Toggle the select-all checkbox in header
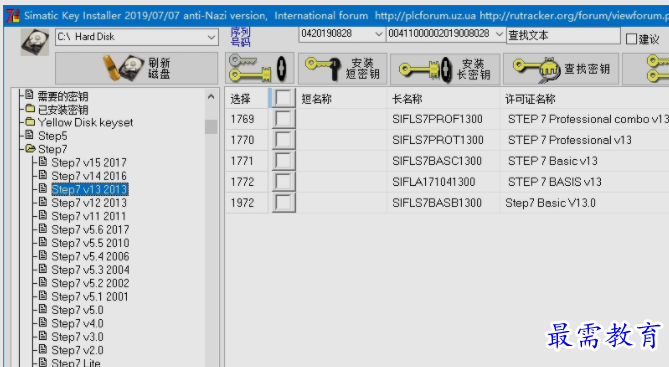Image resolution: width=669 pixels, height=367 pixels. (x=284, y=98)
